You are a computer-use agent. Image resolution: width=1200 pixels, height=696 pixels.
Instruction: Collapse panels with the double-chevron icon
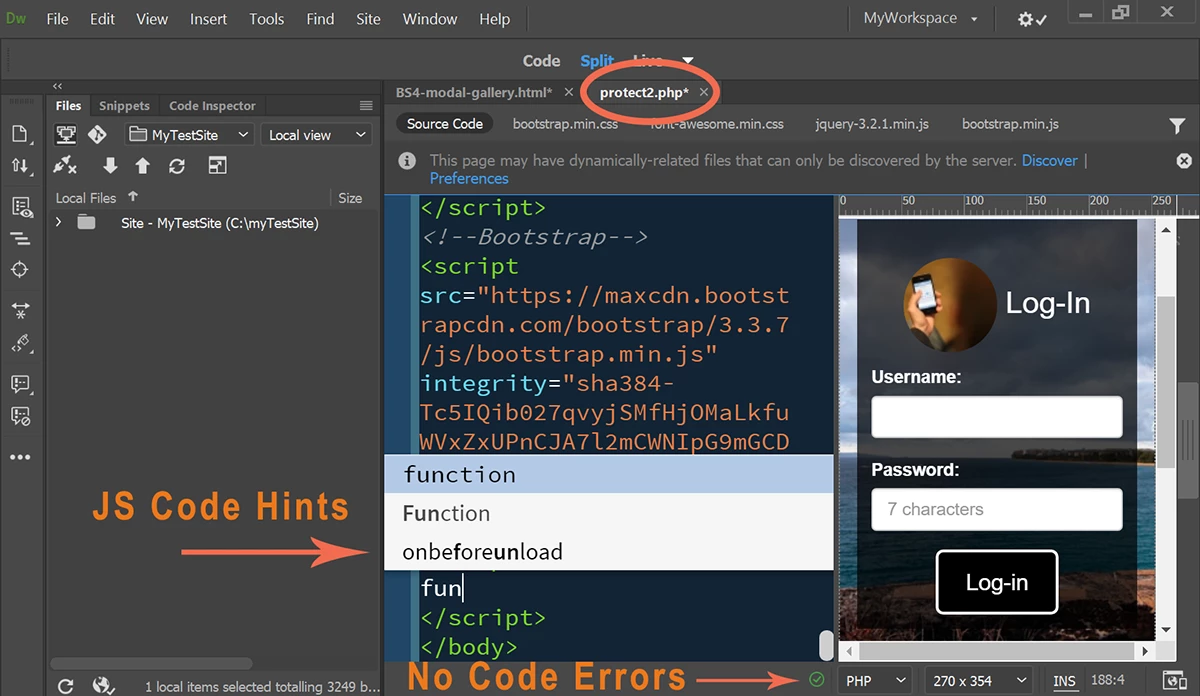[x=57, y=87]
